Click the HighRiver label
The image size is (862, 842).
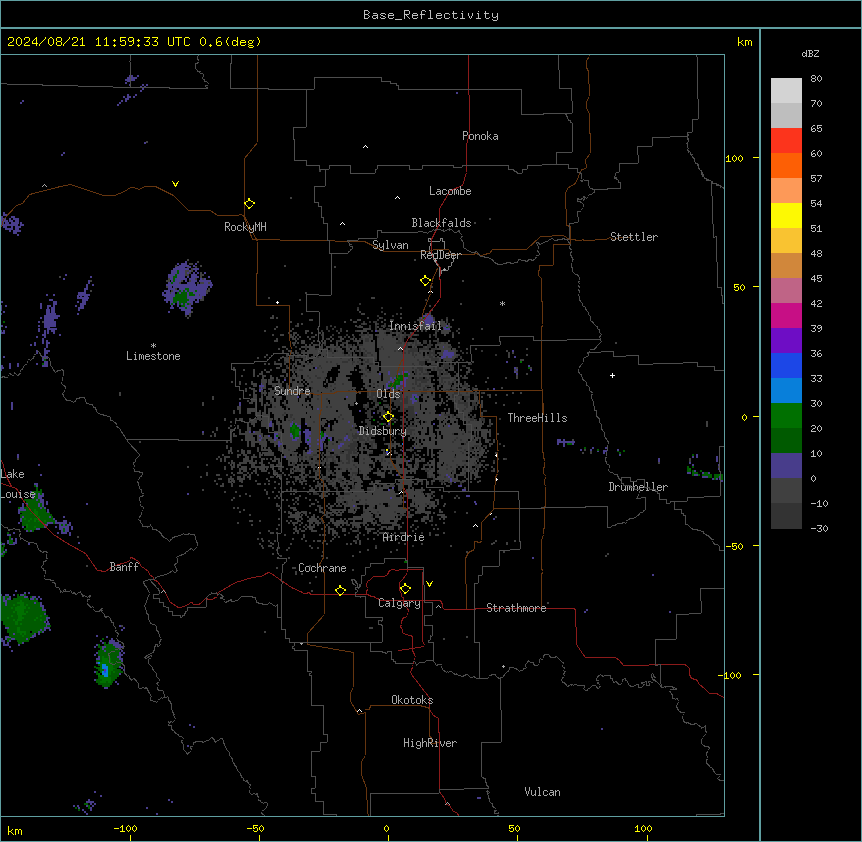(430, 743)
